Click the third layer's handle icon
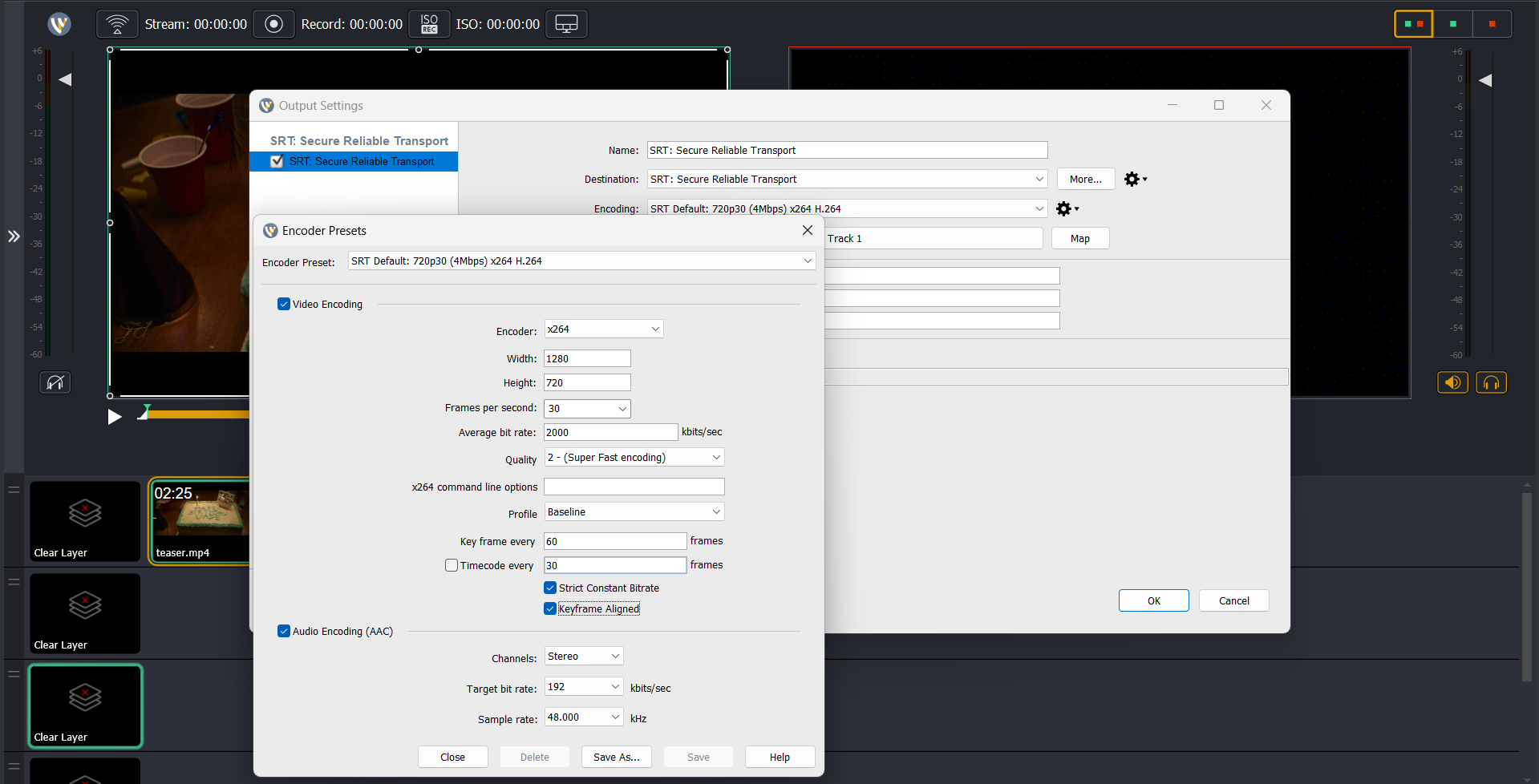The image size is (1539, 784). coord(14,673)
